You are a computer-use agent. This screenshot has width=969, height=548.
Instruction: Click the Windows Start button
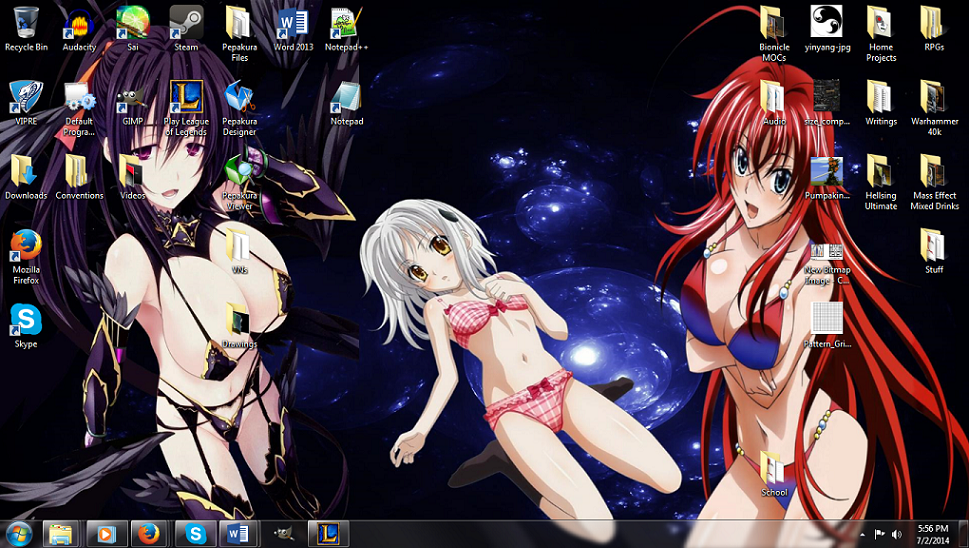[18, 533]
